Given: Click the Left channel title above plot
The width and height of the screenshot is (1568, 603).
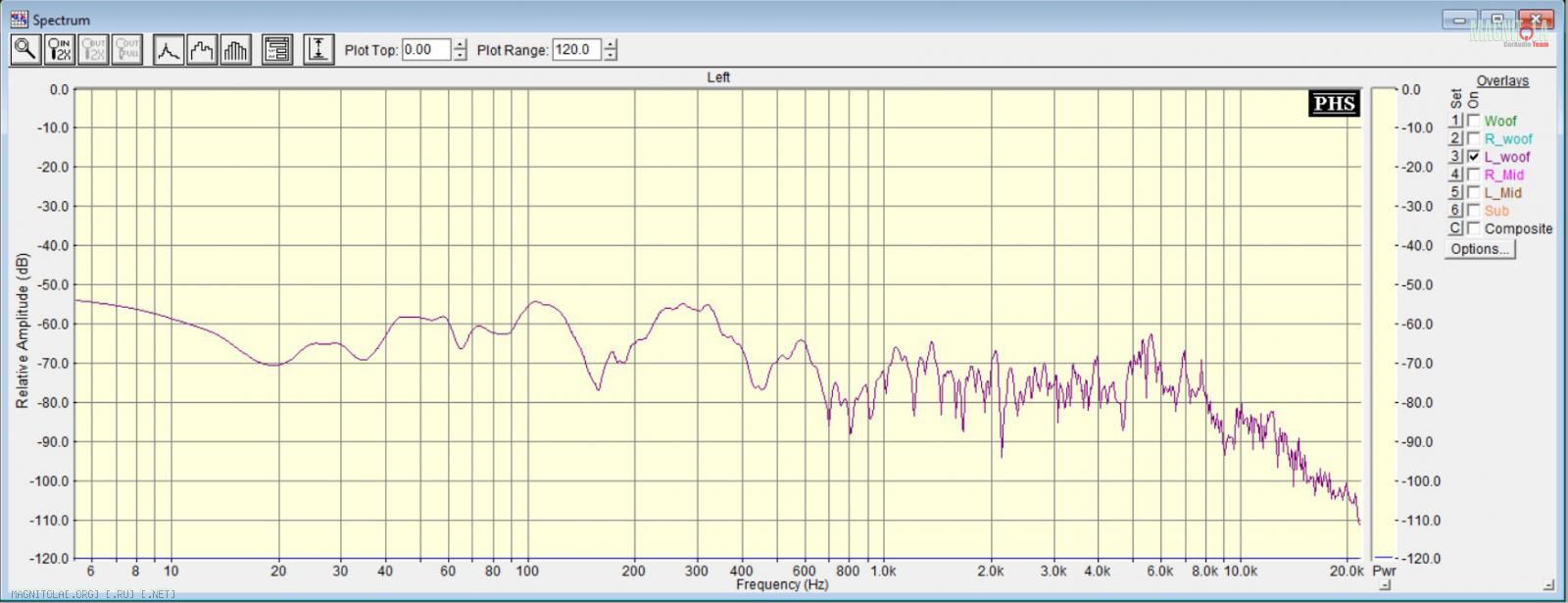Looking at the screenshot, I should (x=718, y=76).
